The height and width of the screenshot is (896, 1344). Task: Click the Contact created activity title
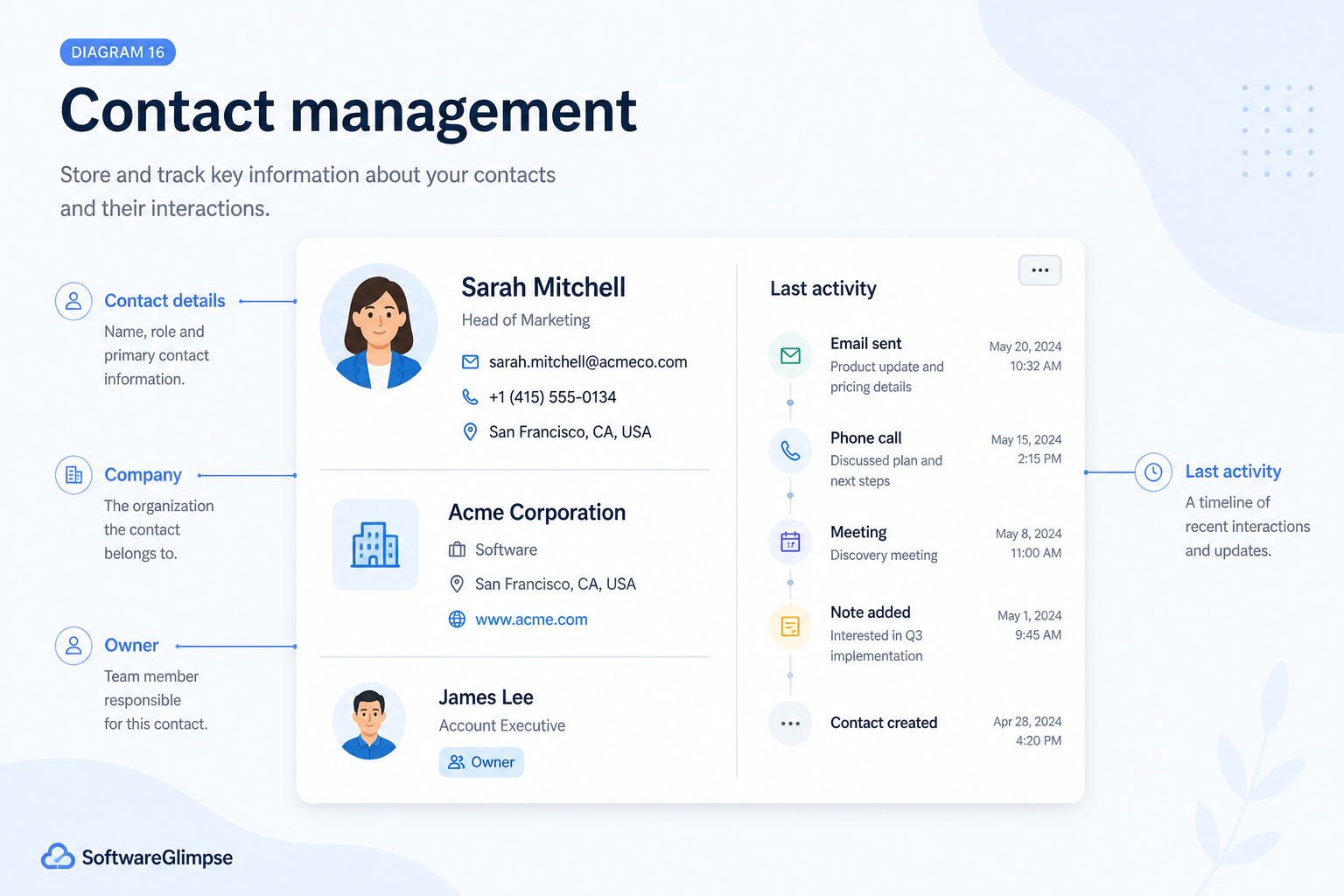point(884,723)
